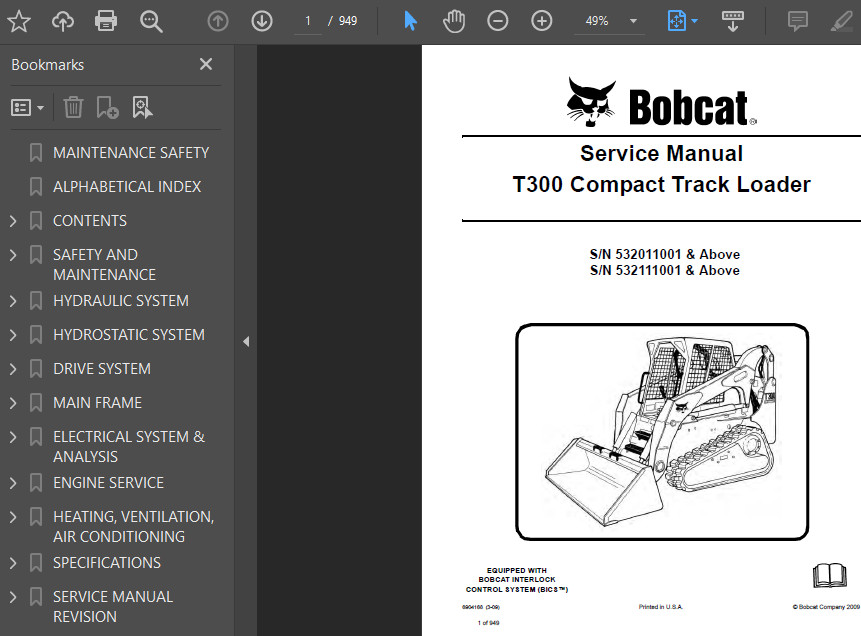Select the highlight pen tool

point(841,21)
